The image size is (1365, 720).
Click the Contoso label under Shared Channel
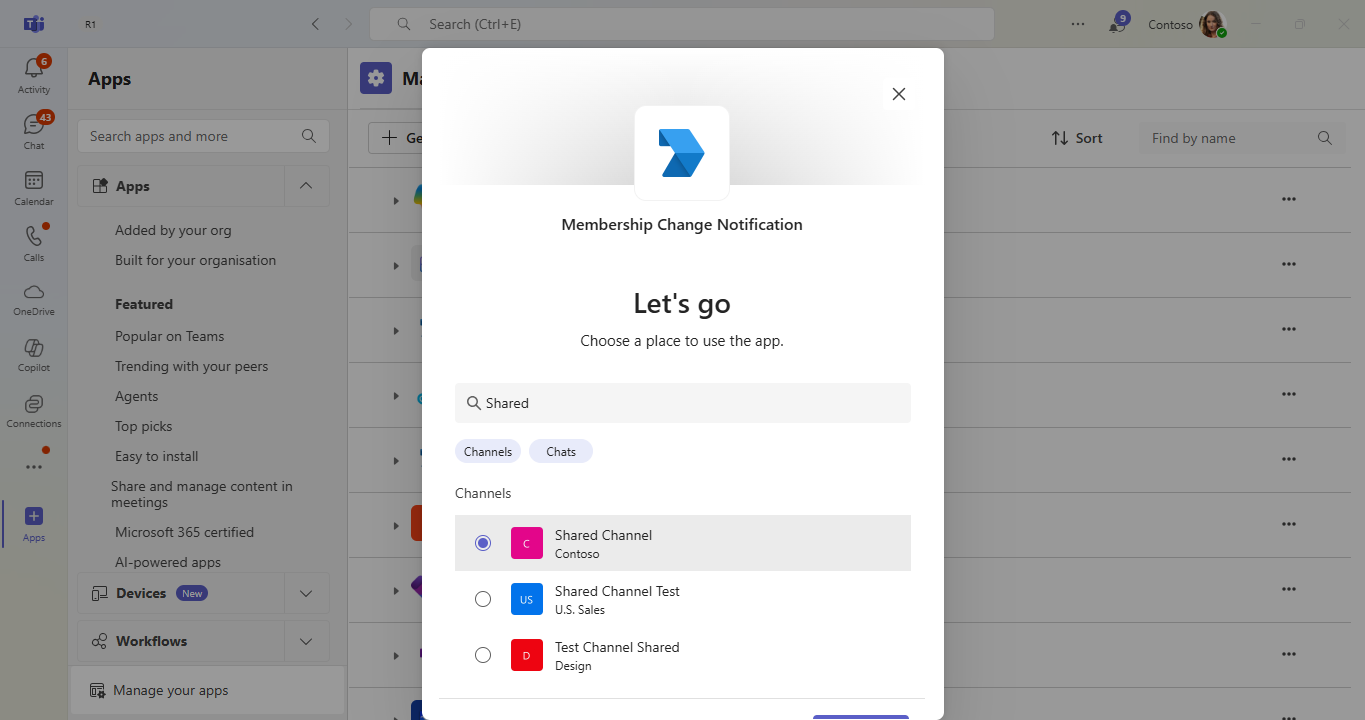(577, 554)
